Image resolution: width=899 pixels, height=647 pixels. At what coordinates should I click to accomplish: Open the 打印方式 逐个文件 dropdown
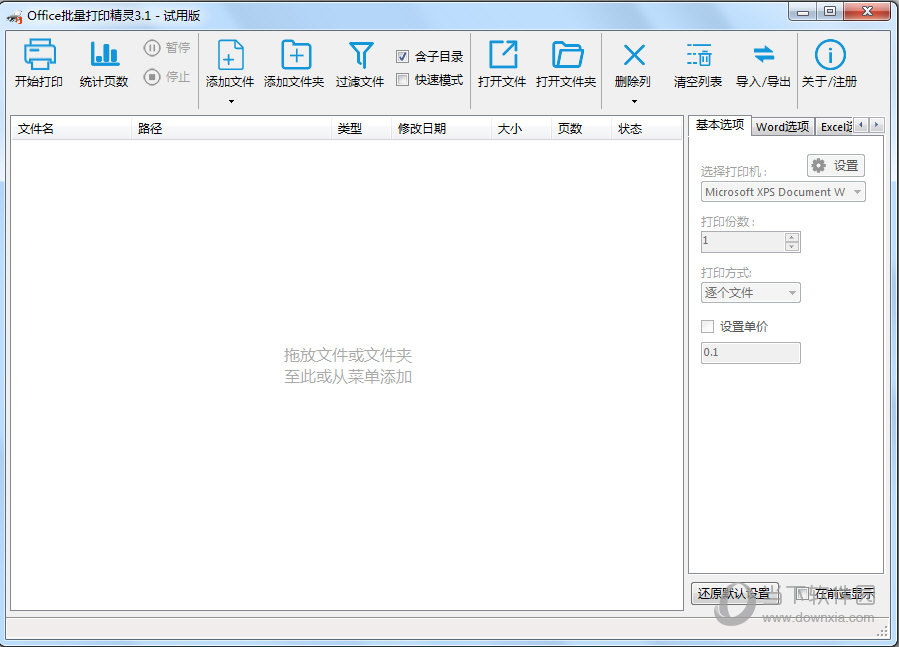[751, 293]
